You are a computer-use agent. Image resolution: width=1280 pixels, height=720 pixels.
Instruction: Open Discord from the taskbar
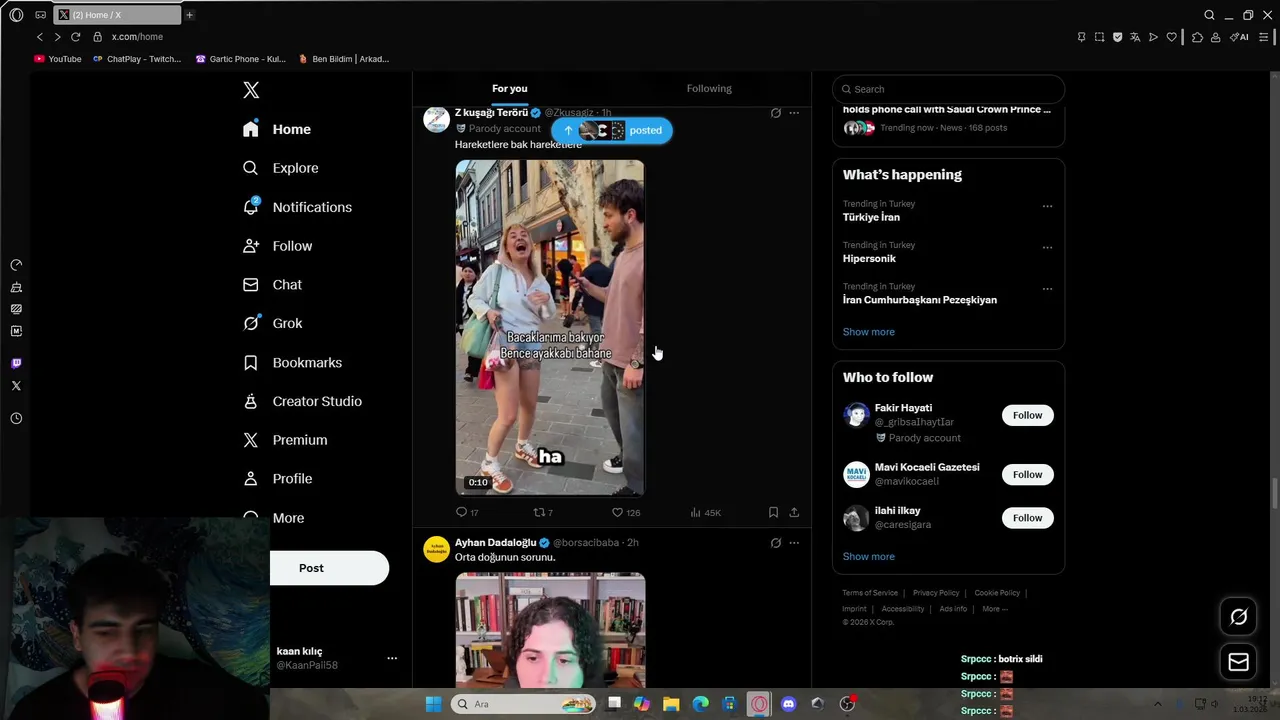[788, 704]
